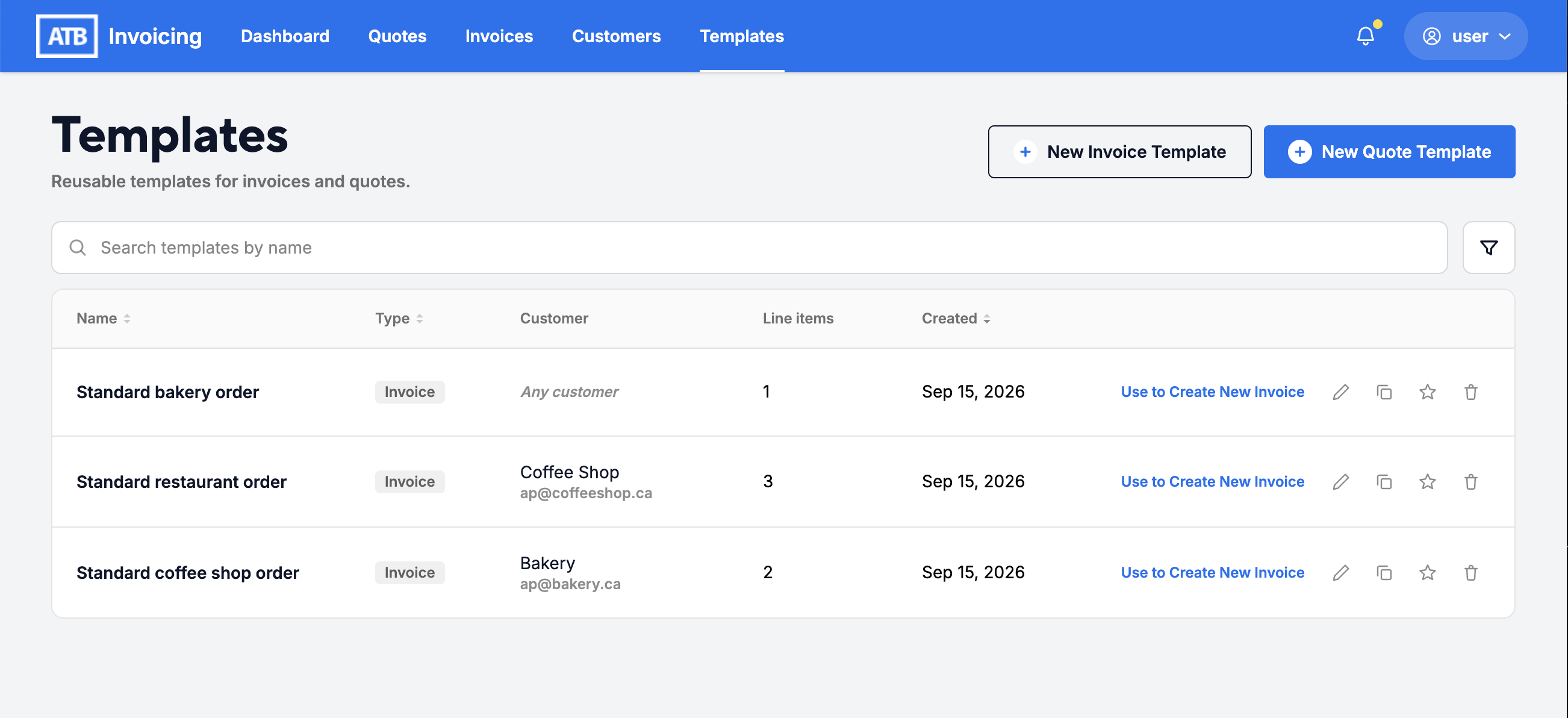Click the ap@coffeeshop.ca email
Screen dimensions: 1568x718
585,493
